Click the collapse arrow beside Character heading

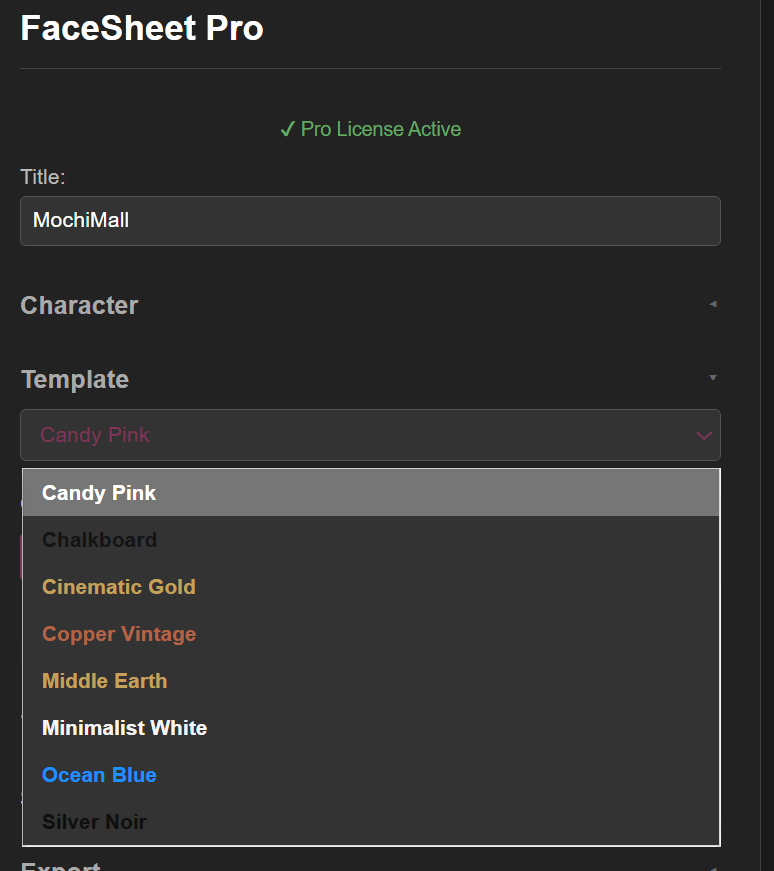(713, 304)
